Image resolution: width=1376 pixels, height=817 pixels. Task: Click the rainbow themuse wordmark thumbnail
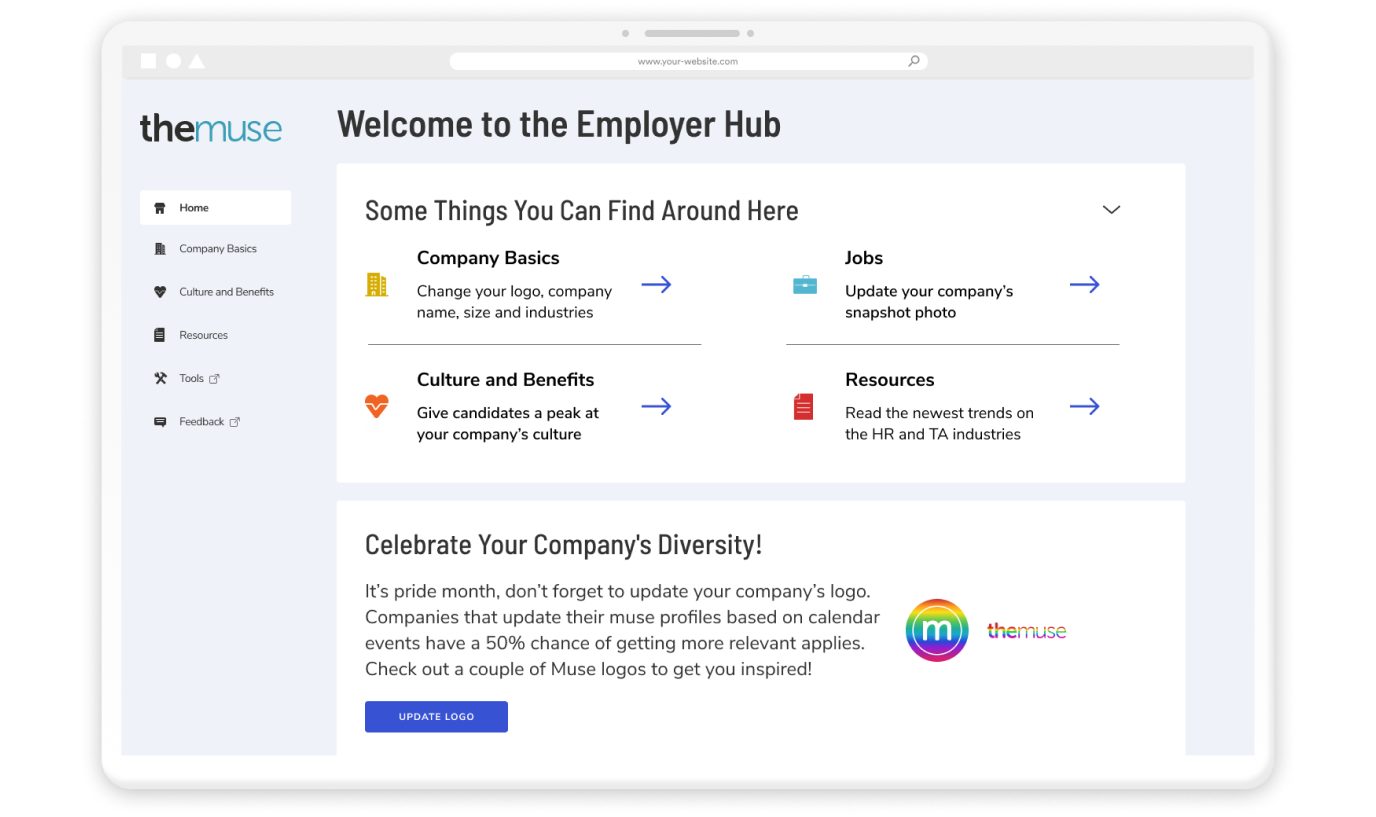[1026, 631]
